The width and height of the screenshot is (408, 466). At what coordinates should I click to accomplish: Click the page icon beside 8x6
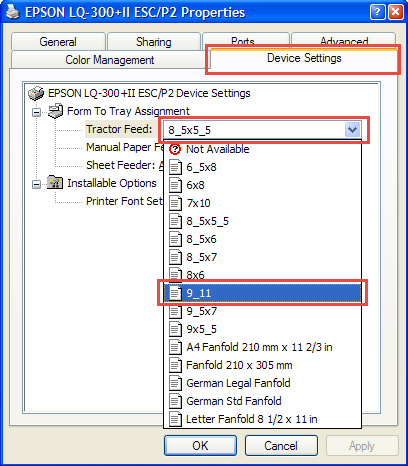pyautogui.click(x=175, y=274)
